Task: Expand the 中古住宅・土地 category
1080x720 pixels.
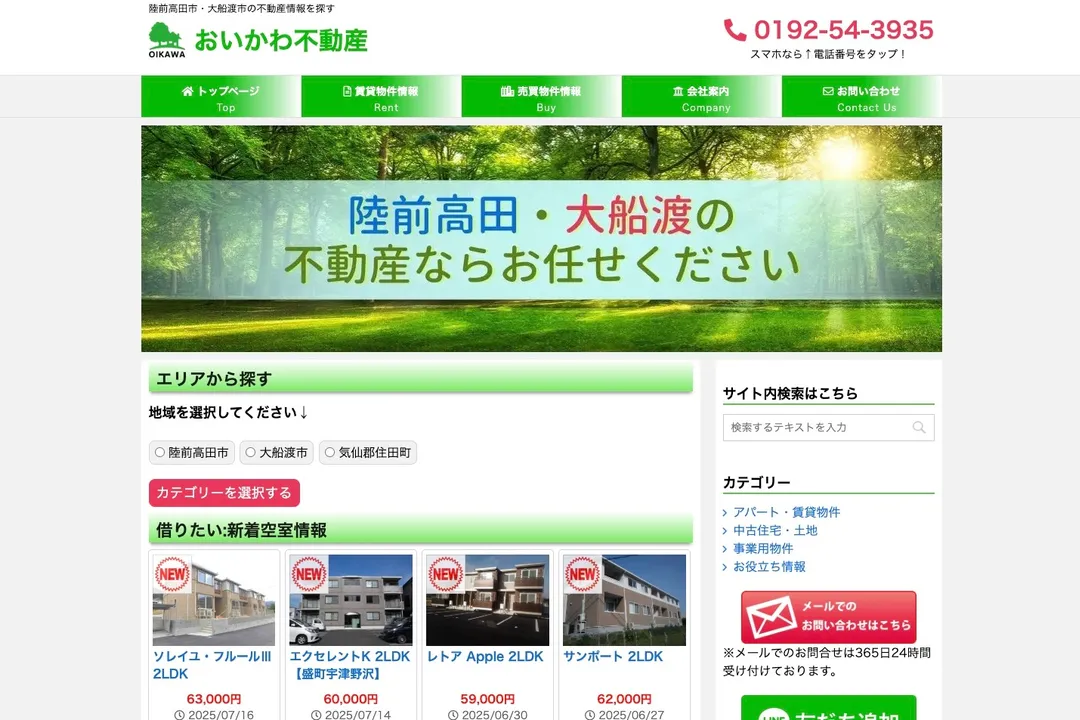Action: 775,530
